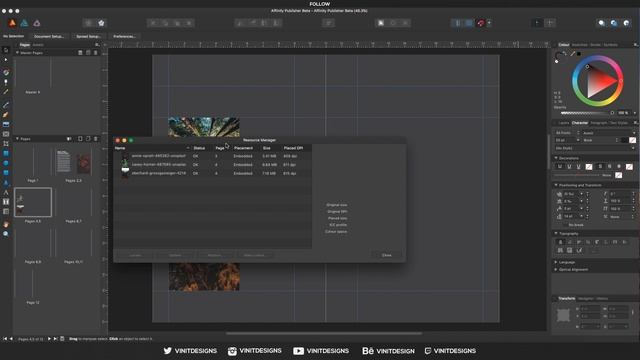Switch to the Affinity Designer persona
This screenshot has height=360, width=640.
click(x=24, y=23)
